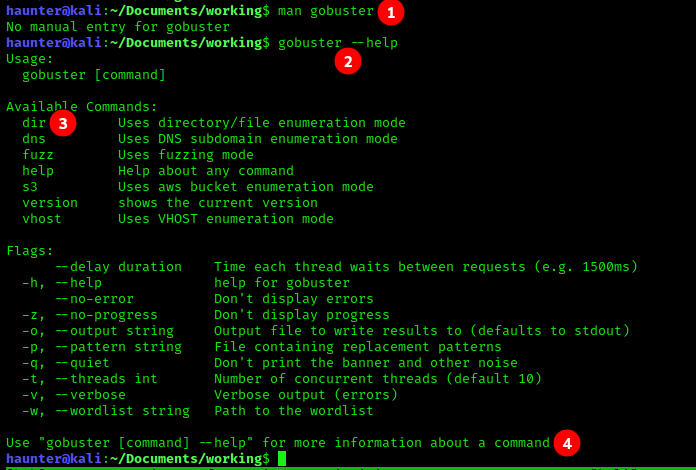The image size is (696, 470).
Task: Select the 'dns' command in Available Commands
Action: point(34,139)
